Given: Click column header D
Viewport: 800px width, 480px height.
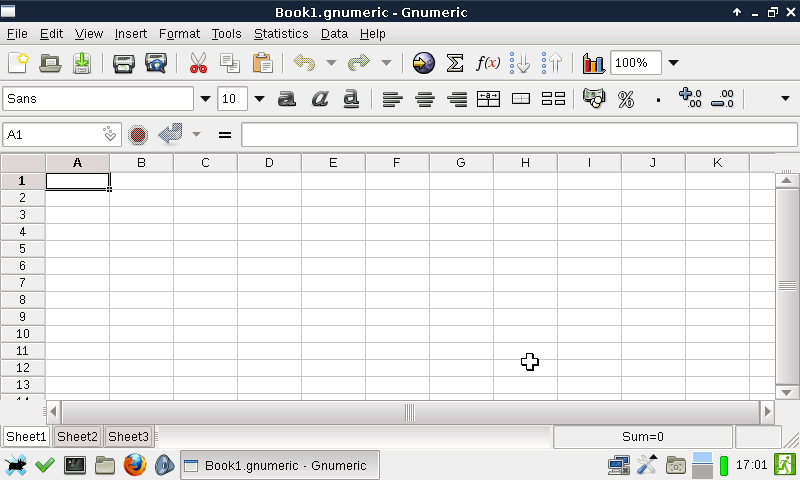Looking at the screenshot, I should click(x=269, y=162).
